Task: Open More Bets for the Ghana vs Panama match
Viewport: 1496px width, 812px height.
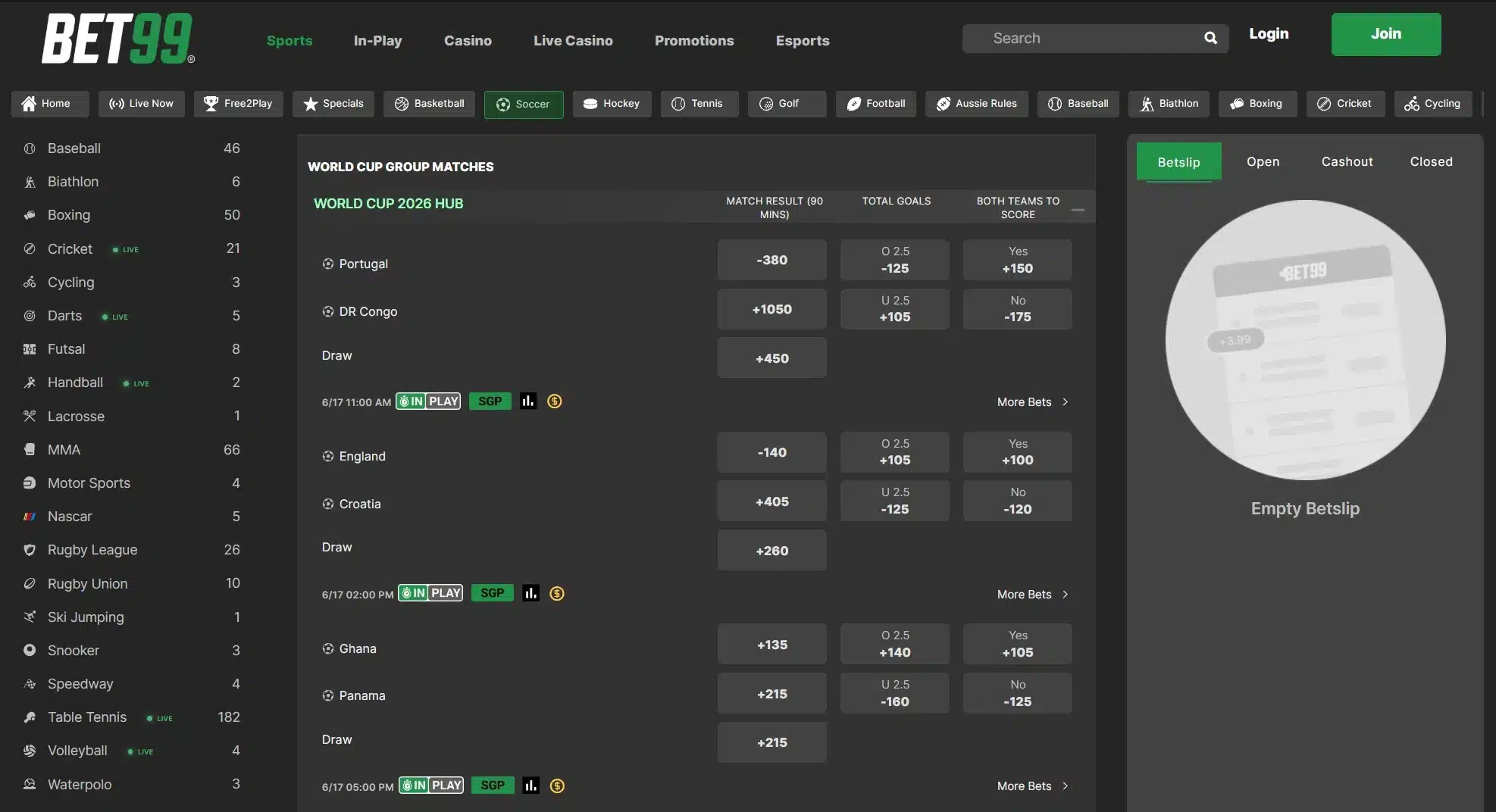Action: 1032,786
